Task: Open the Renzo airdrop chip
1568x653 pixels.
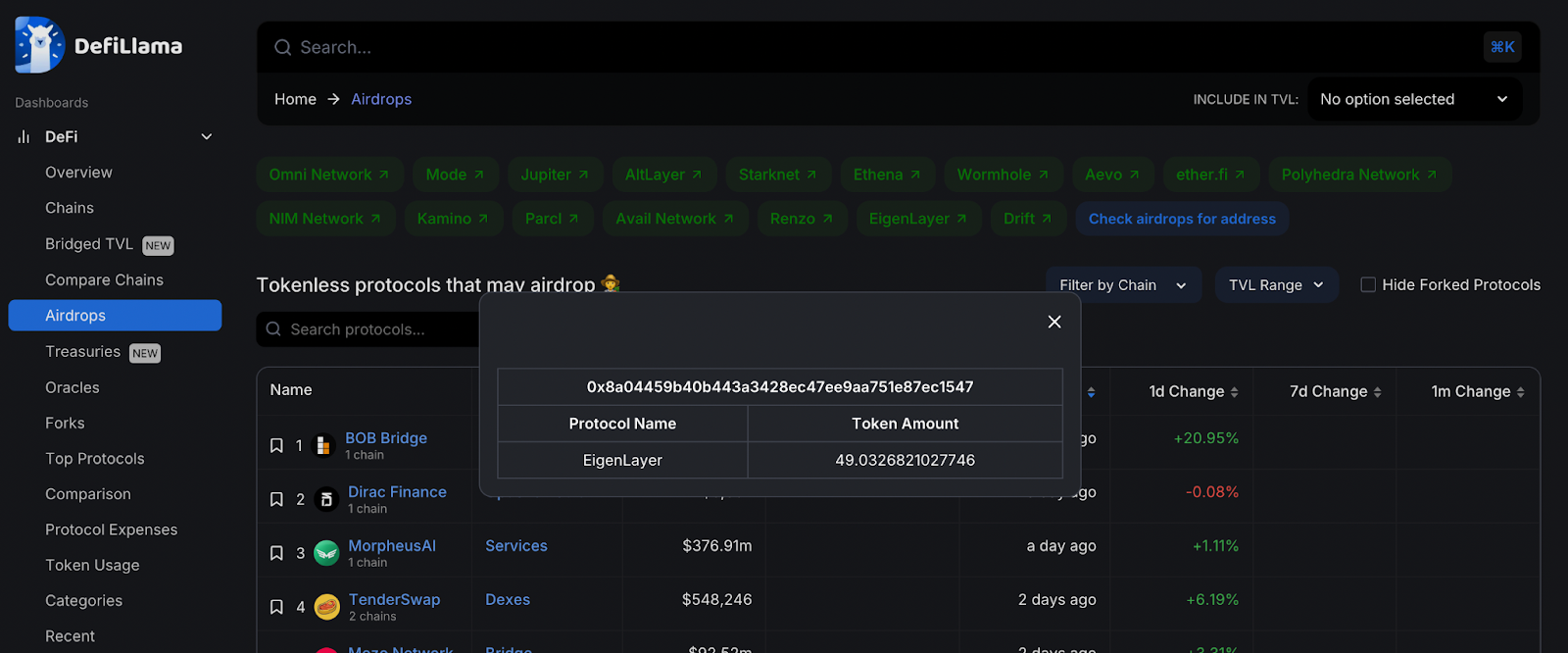Action: pos(802,219)
